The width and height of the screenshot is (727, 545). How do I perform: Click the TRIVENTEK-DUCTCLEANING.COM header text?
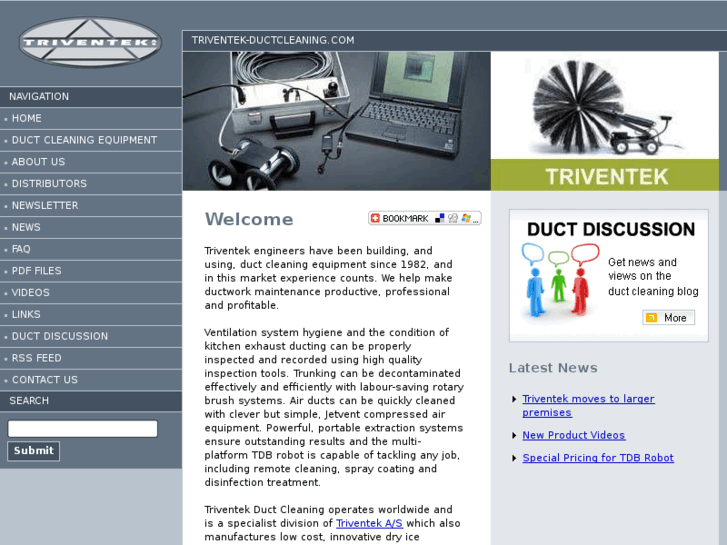273,40
